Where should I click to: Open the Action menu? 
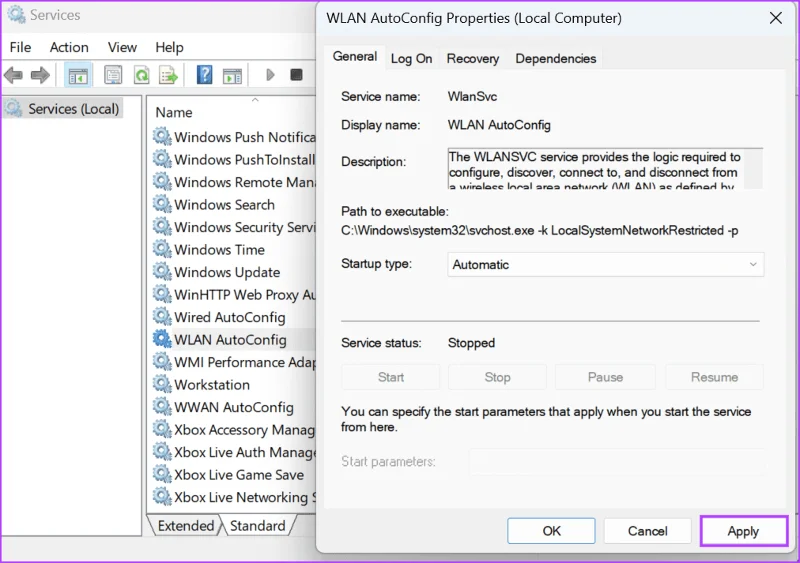[x=69, y=47]
